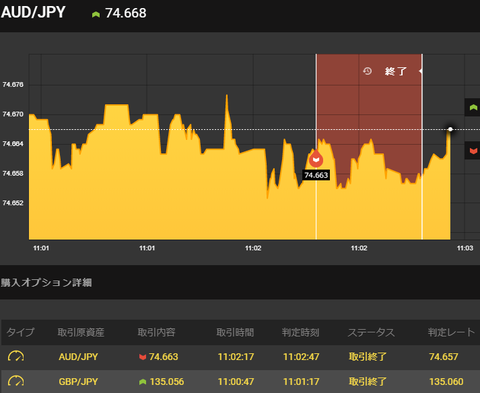Click the green arrow next to 74.668
The width and height of the screenshot is (480, 393).
96,14
